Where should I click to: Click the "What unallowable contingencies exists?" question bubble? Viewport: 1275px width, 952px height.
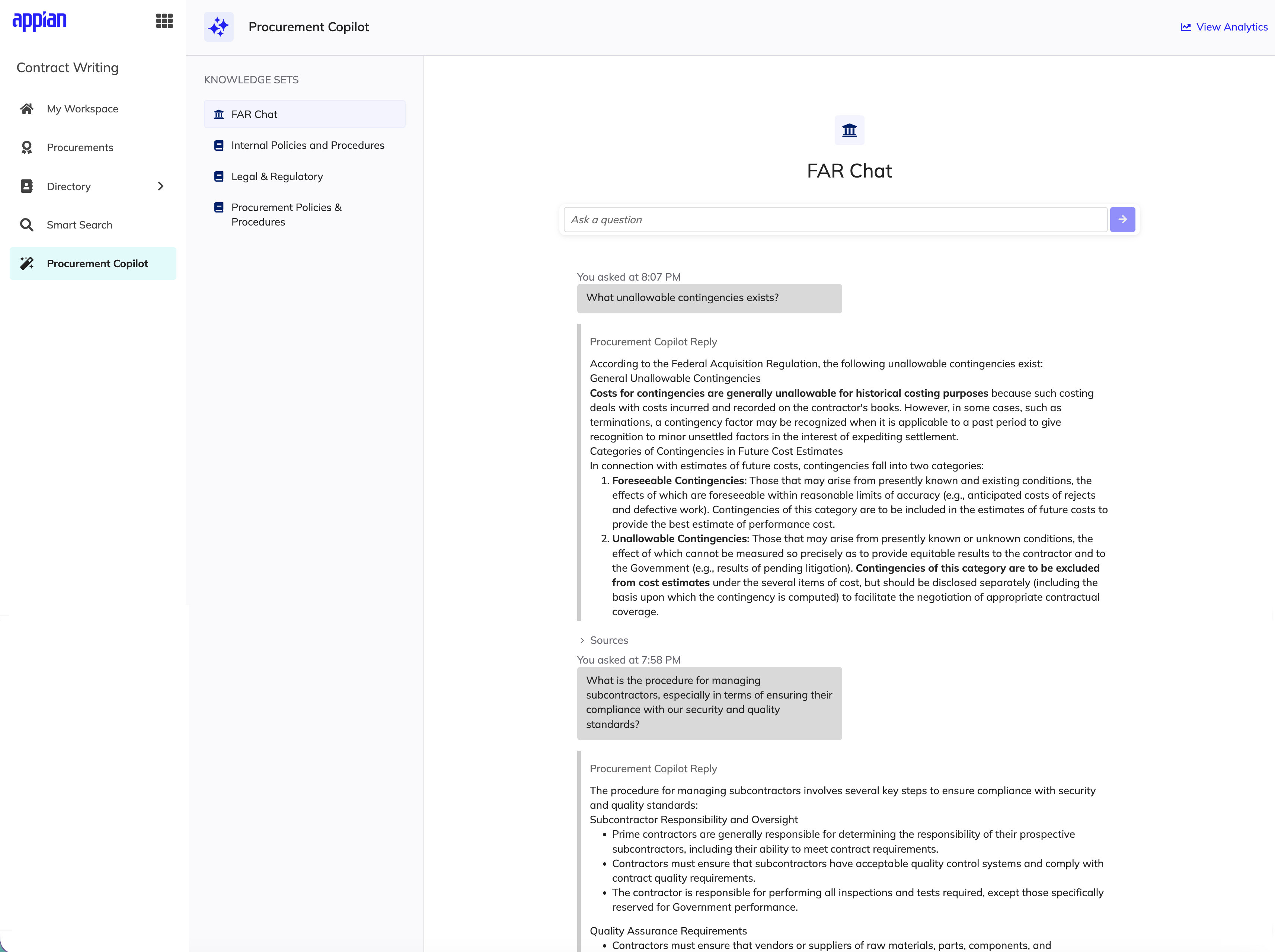[709, 298]
